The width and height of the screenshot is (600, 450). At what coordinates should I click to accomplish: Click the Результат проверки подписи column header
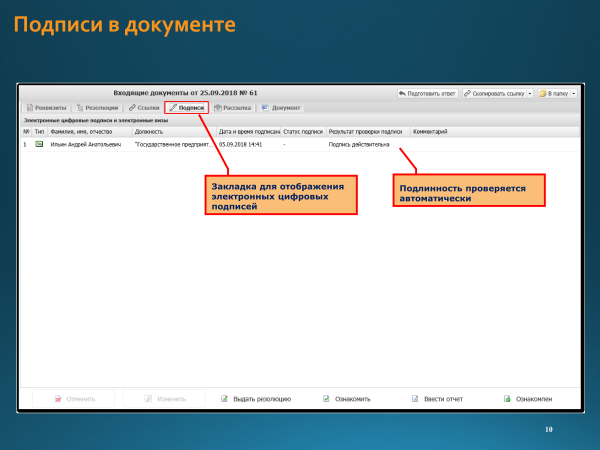[x=366, y=131]
